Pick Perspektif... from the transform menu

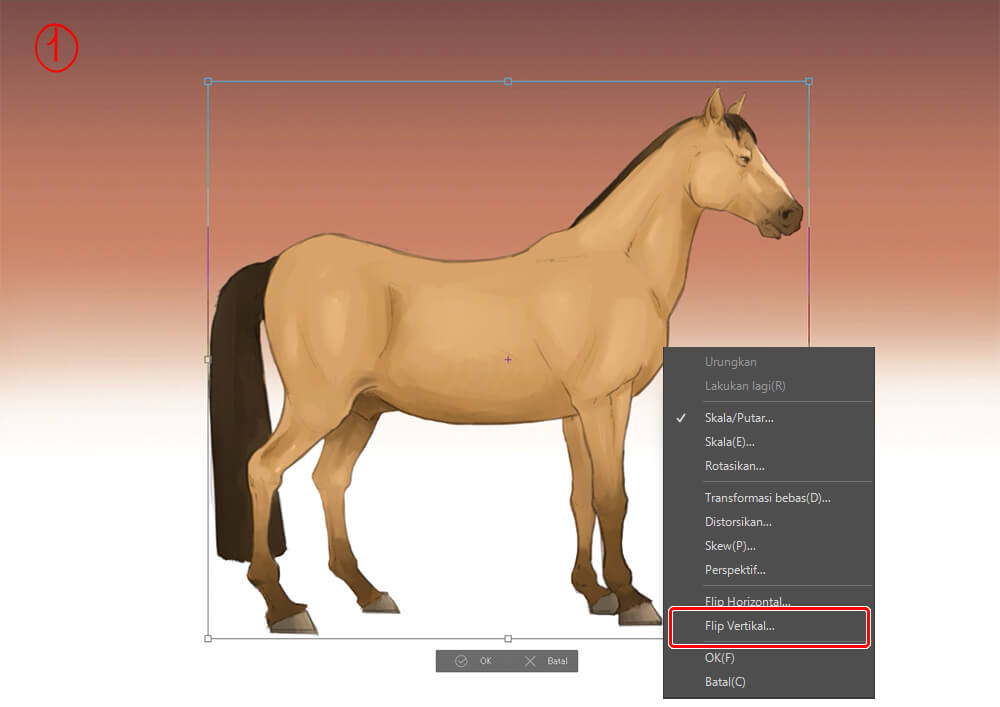click(x=735, y=570)
